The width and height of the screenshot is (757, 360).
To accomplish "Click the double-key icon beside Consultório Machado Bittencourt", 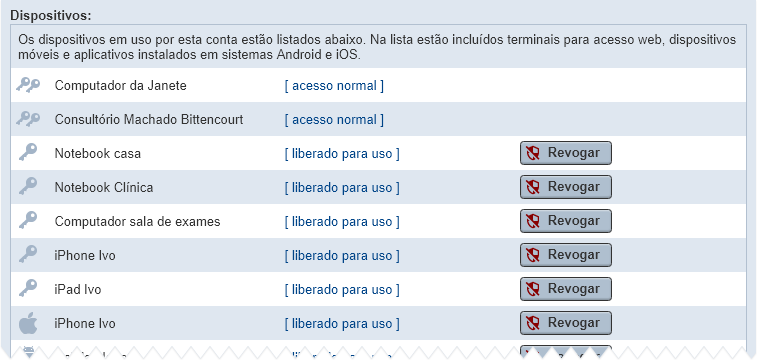I will 28,119.
